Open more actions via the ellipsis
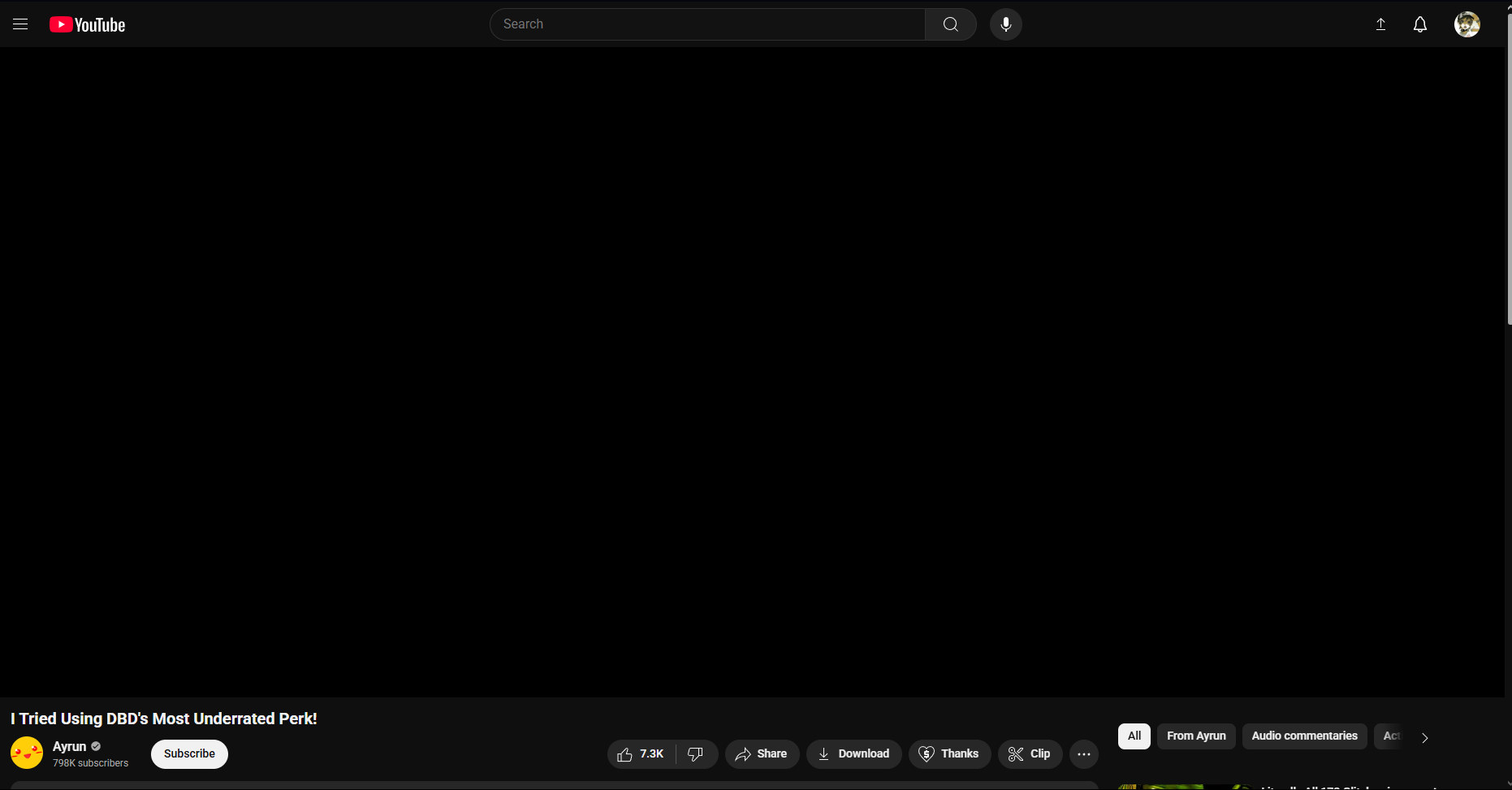The width and height of the screenshot is (1512, 790). click(1083, 753)
